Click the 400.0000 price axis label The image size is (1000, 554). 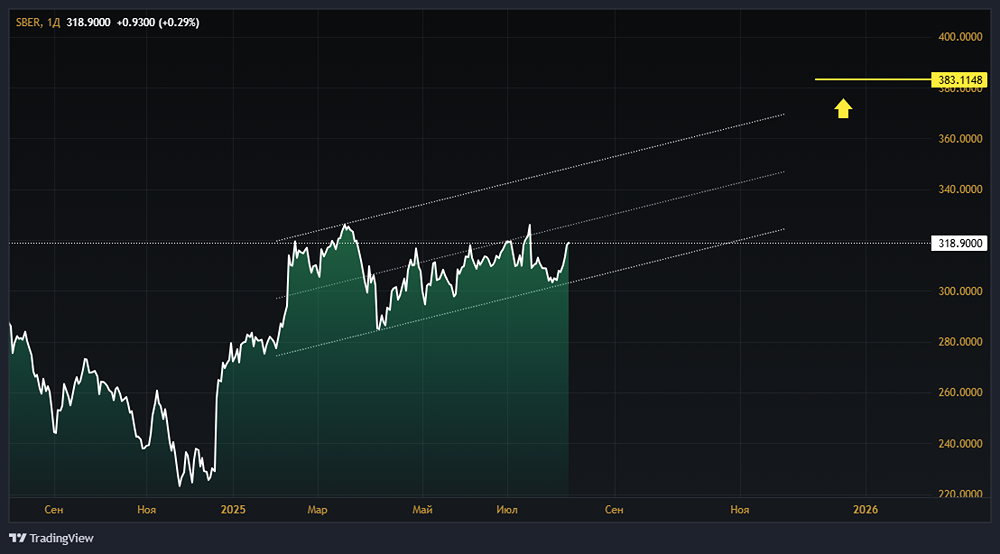pyautogui.click(x=960, y=37)
